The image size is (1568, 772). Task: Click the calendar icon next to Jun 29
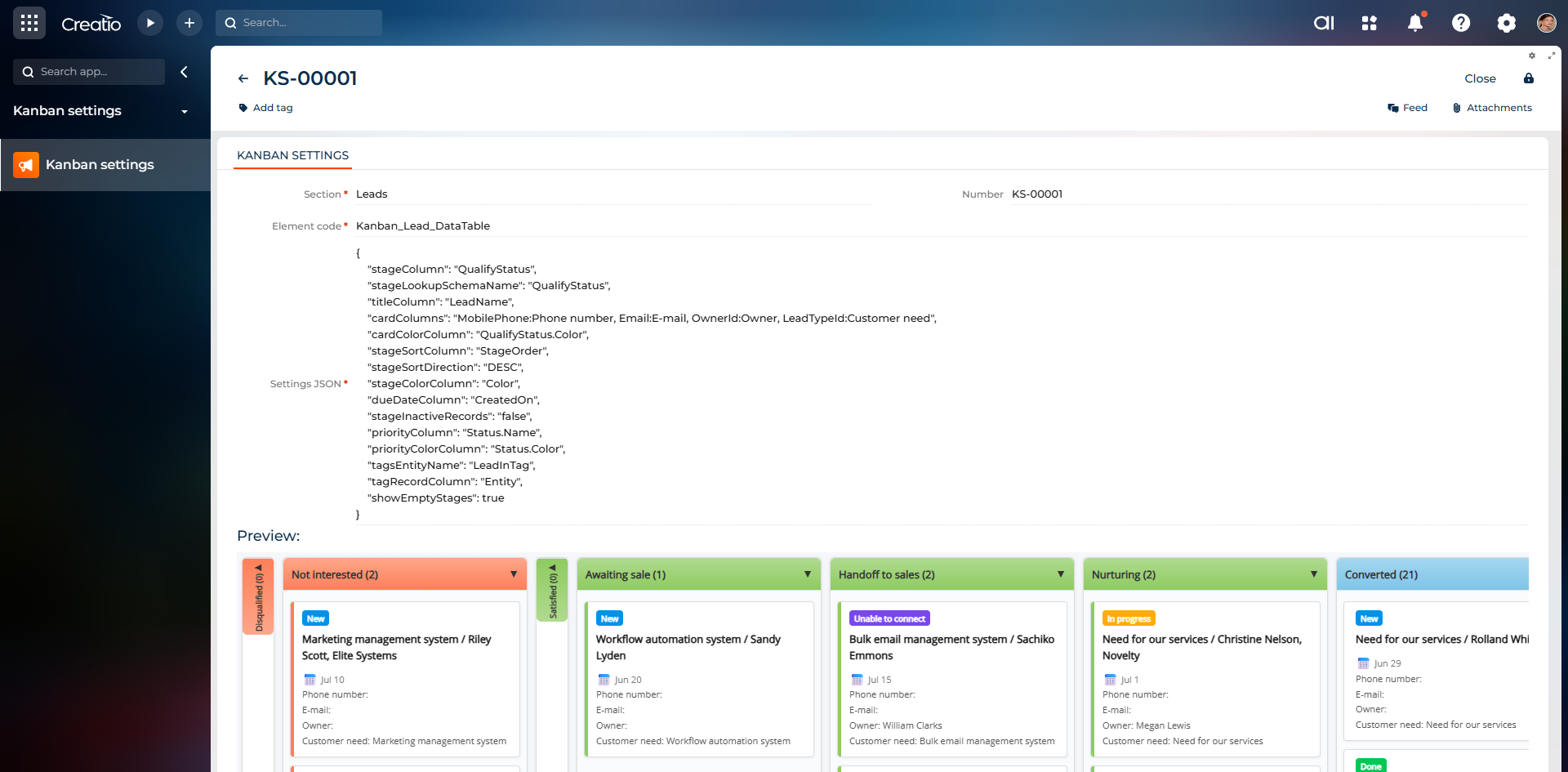[1363, 663]
